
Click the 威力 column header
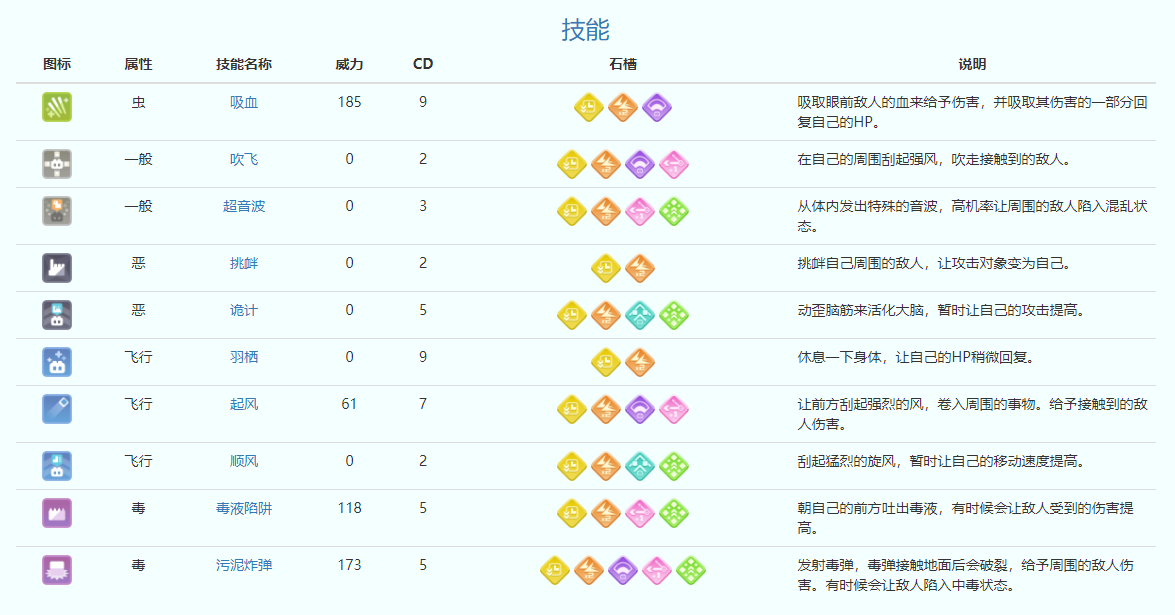click(349, 64)
